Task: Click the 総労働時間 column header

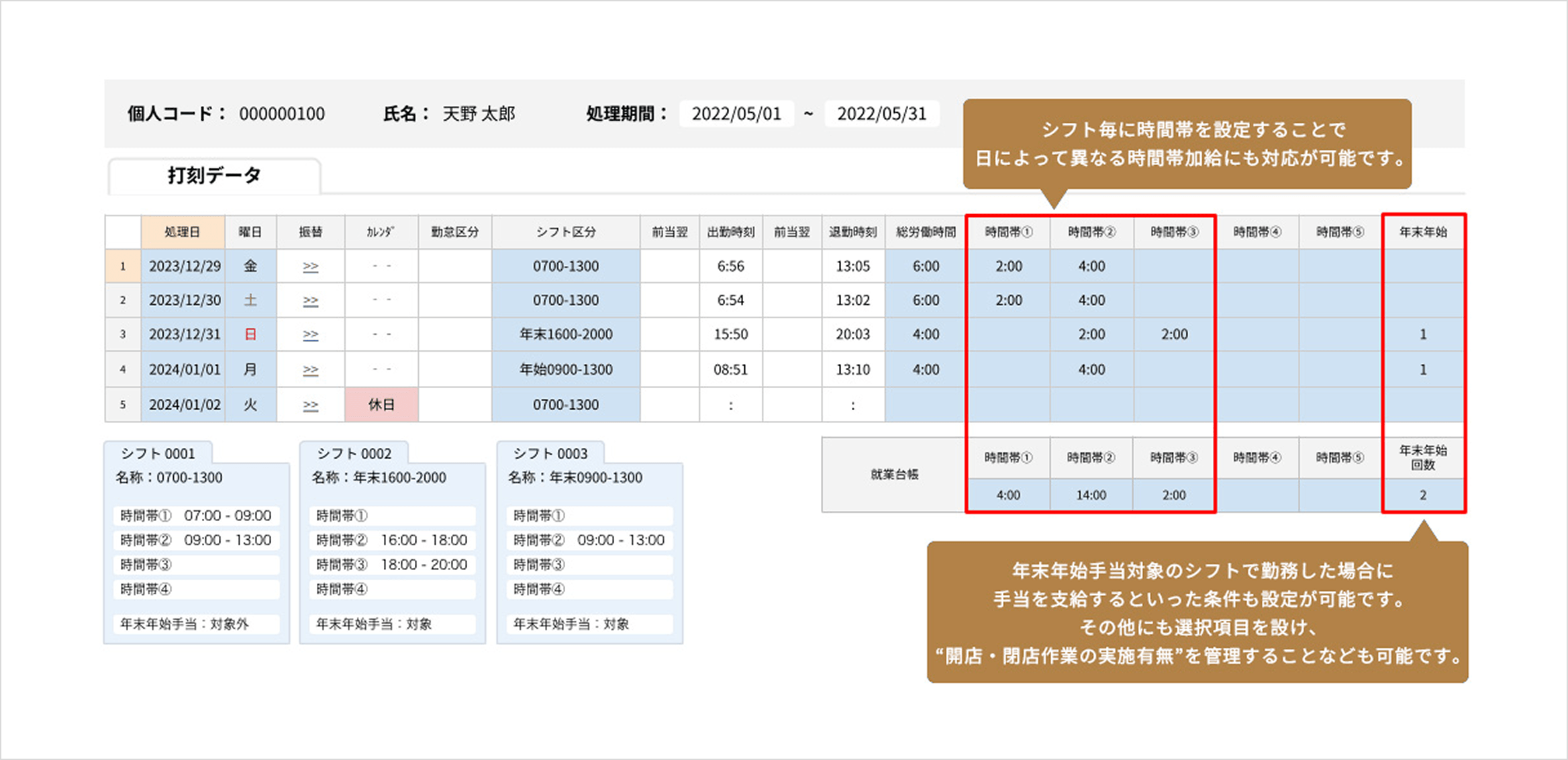Action: [926, 232]
